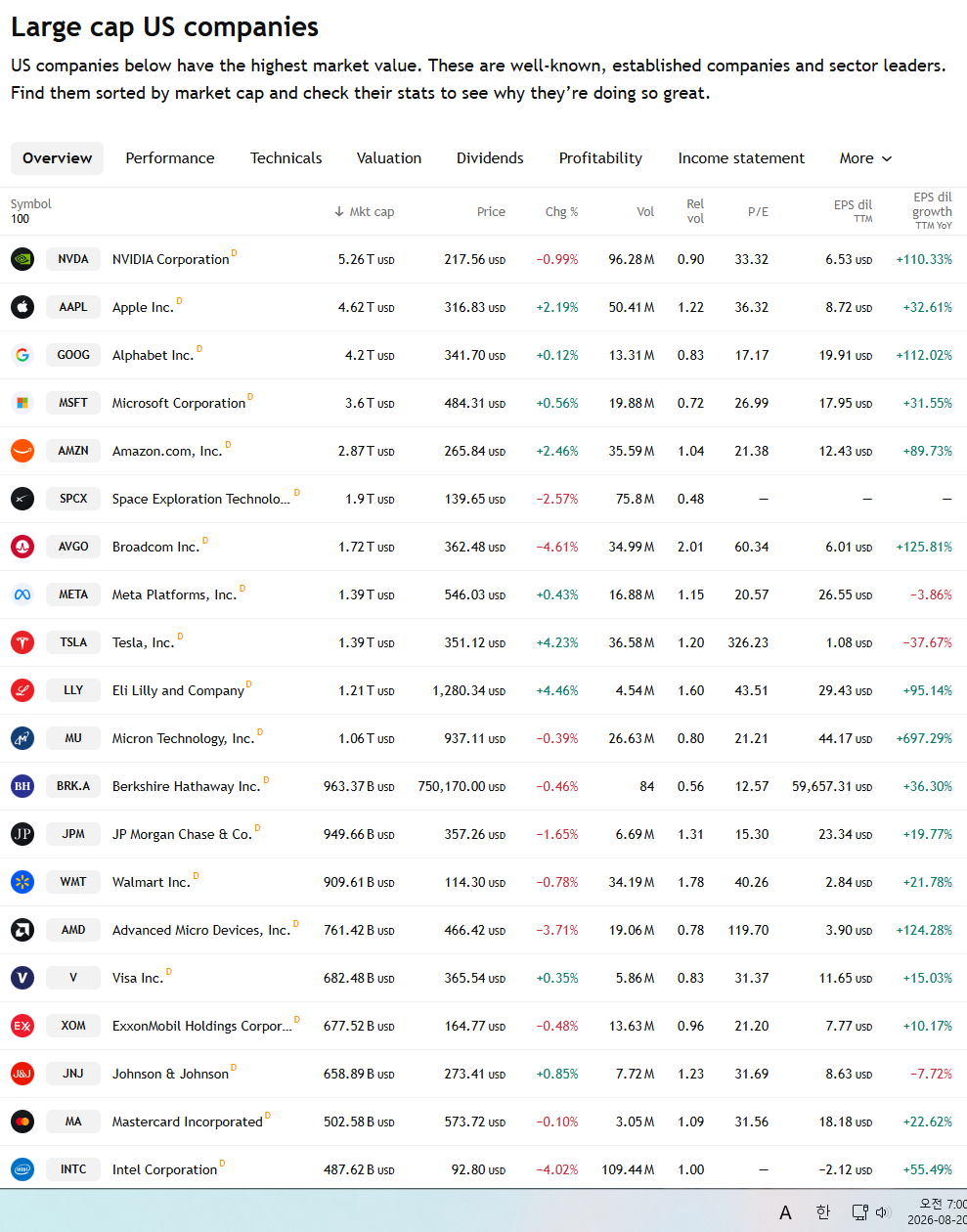
Task: Click the NVIDIA company logo icon
Action: pyautogui.click(x=22, y=259)
